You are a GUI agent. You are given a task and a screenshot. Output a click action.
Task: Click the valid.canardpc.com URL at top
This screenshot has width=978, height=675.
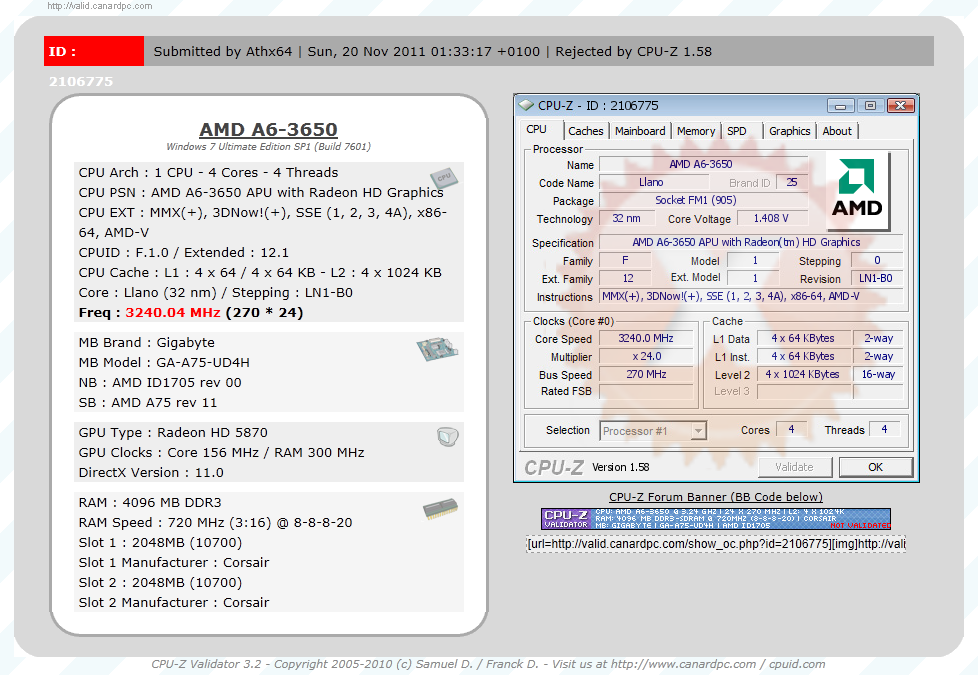100,6
